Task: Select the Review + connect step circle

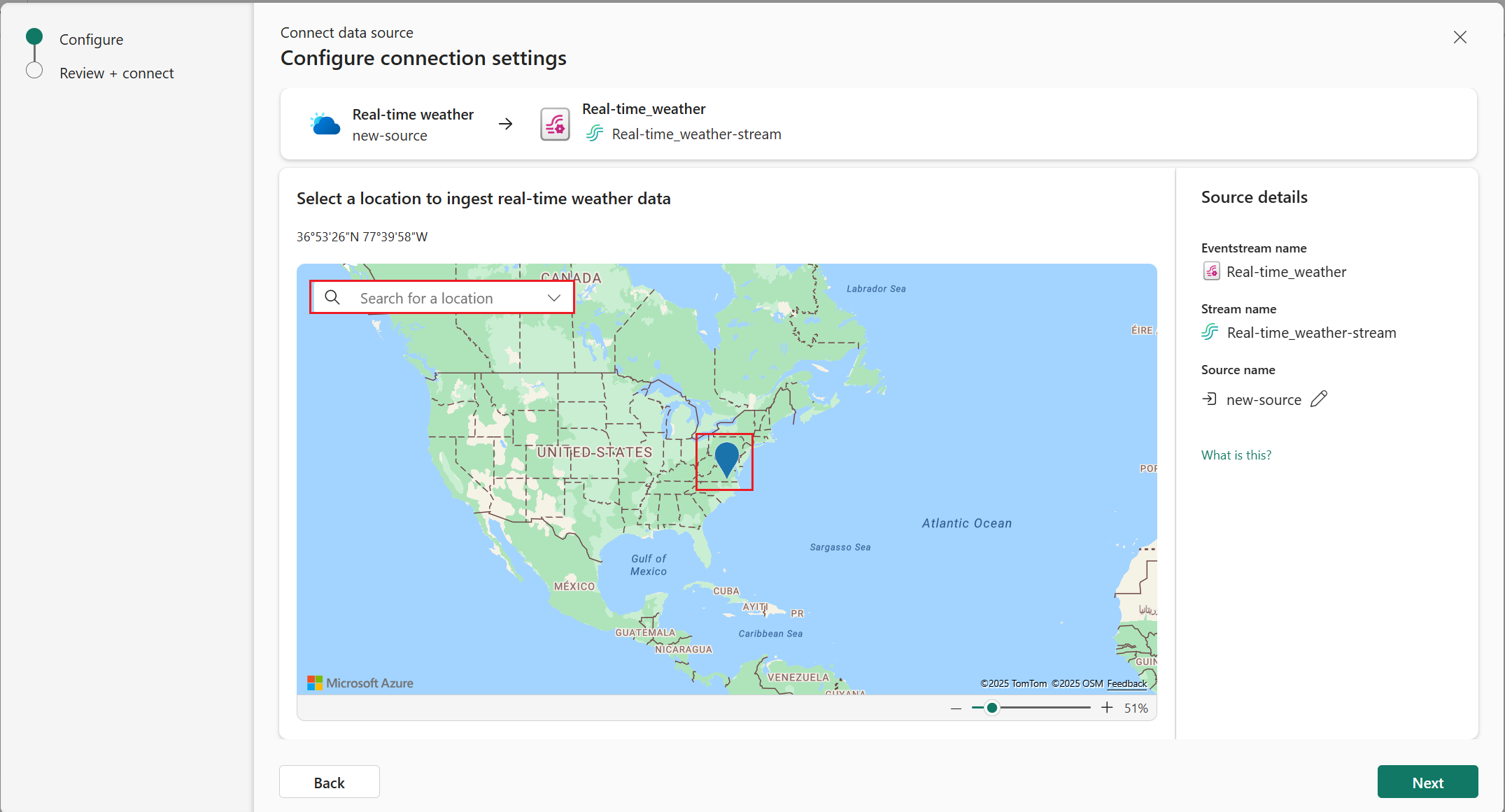Action: [34, 71]
